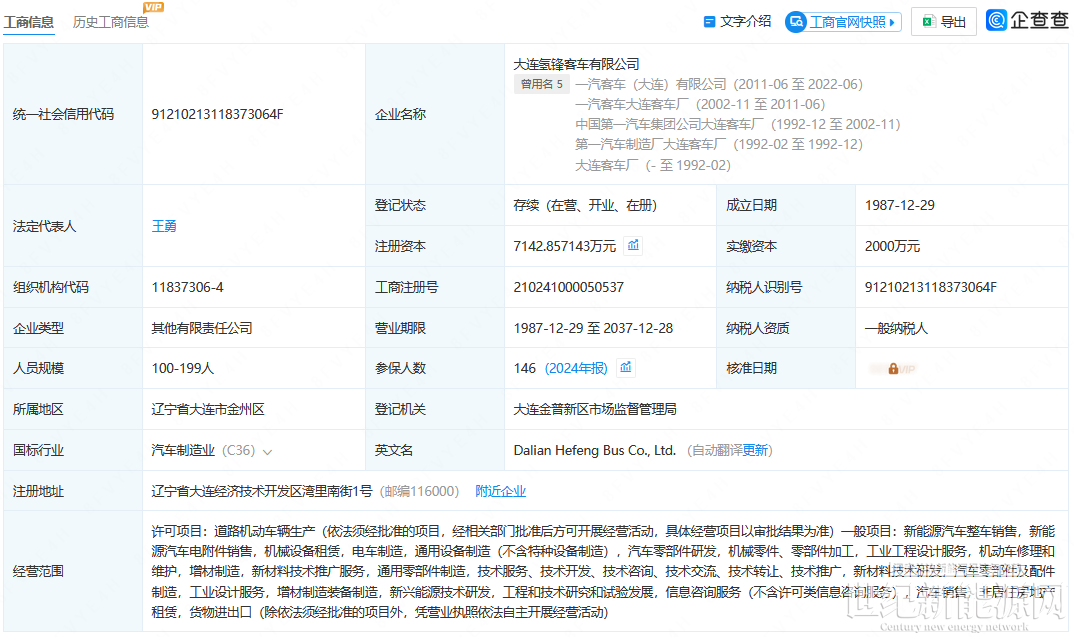
Task: Click chart icon beside 注册资本 amount
Action: pyautogui.click(x=633, y=246)
